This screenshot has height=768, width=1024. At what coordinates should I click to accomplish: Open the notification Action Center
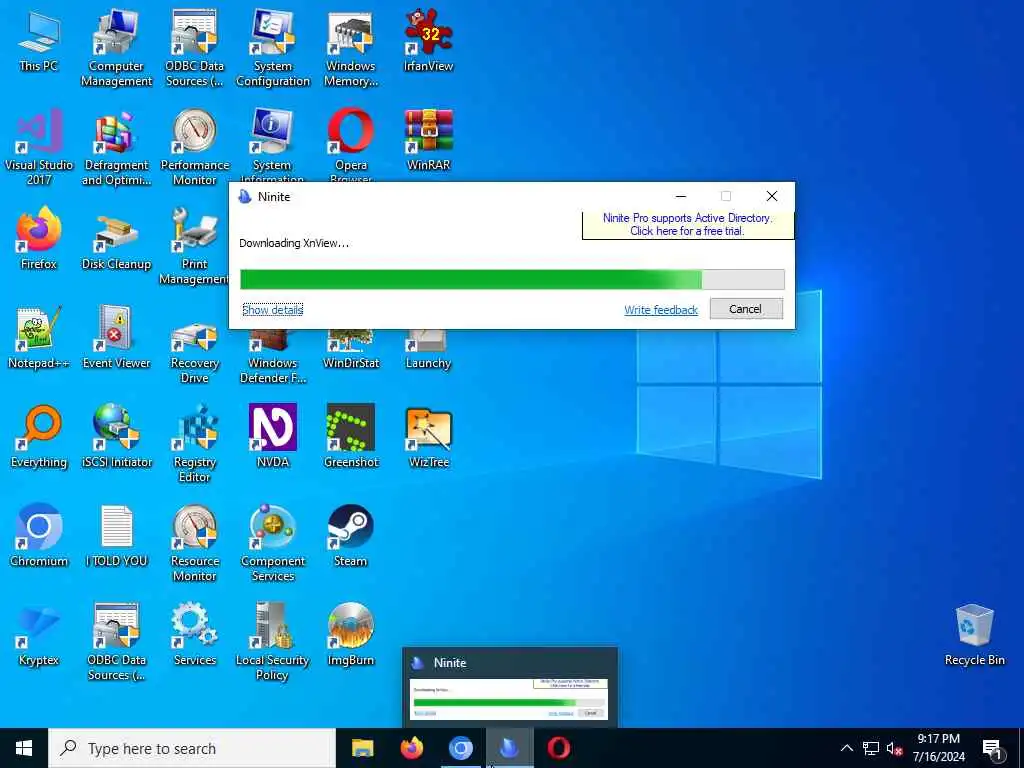[991, 748]
